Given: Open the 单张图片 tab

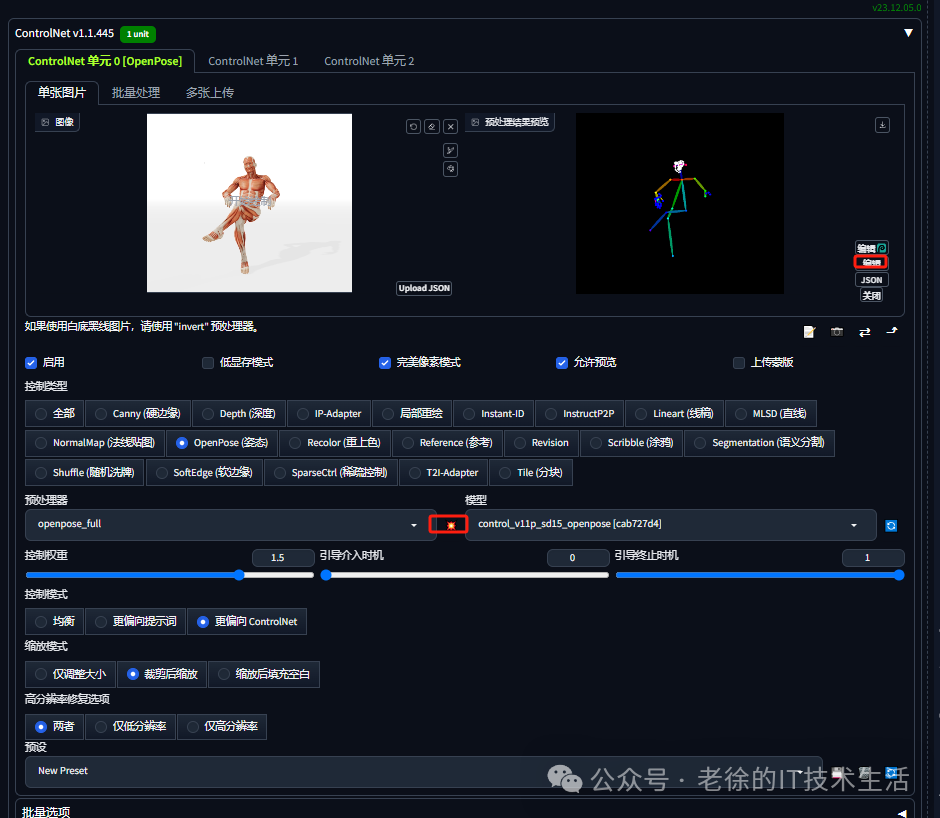Looking at the screenshot, I should coord(62,93).
